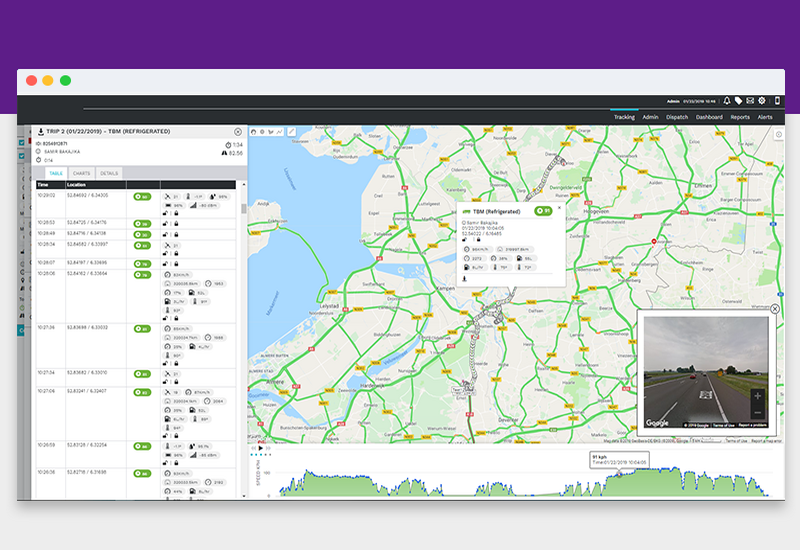The width and height of the screenshot is (800, 550).
Task: Click score badge in 10:28:06 row
Action: pos(142,275)
